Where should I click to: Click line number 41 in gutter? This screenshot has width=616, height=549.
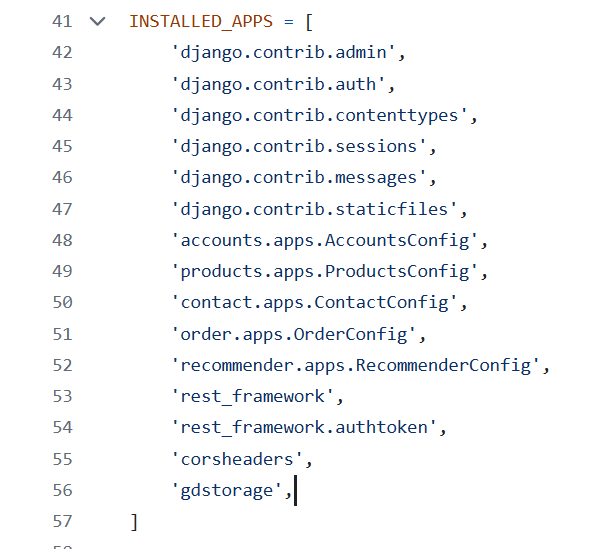tap(62, 21)
